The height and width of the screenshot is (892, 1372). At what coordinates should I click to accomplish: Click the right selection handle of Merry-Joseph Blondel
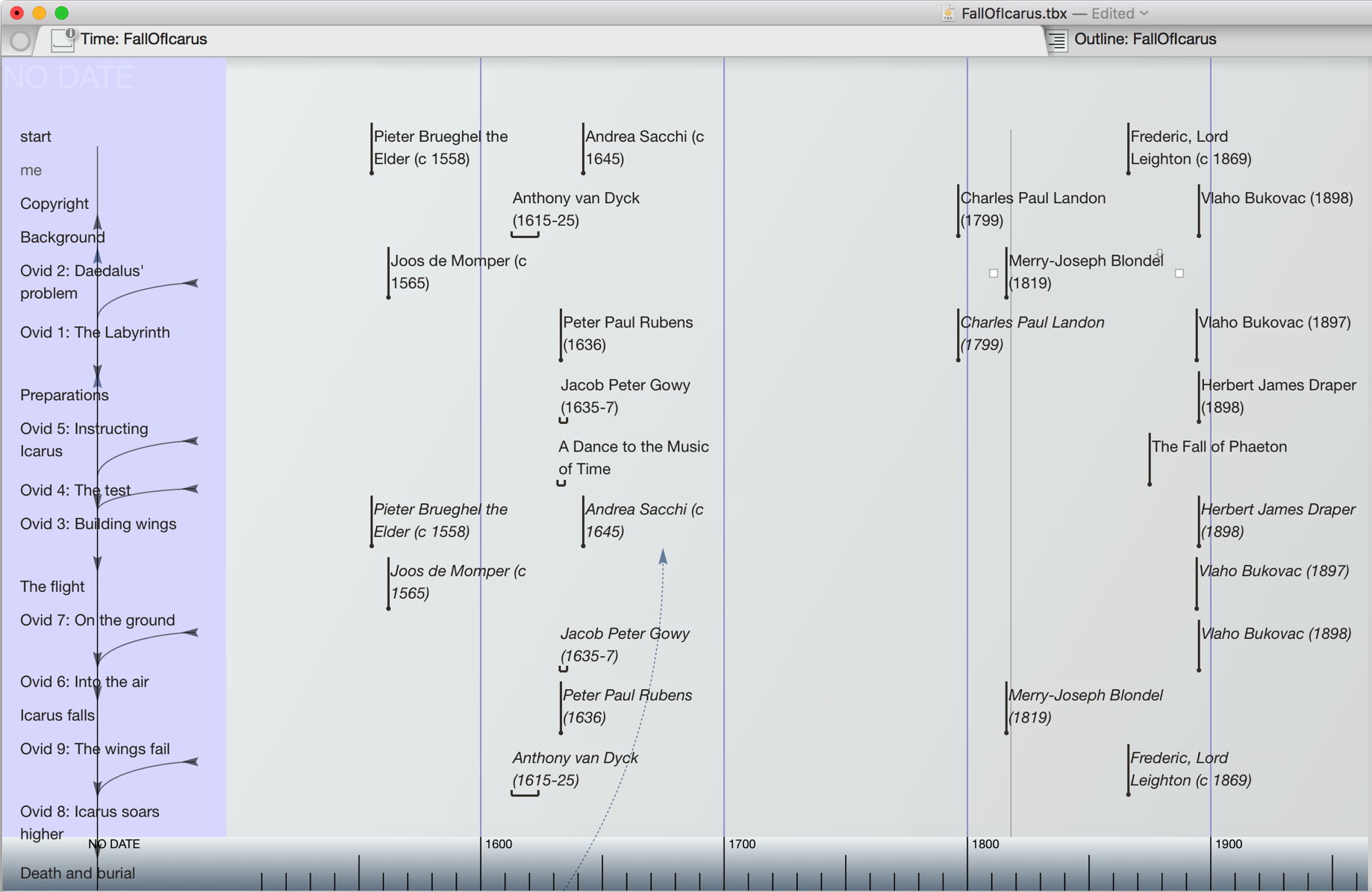point(1179,273)
